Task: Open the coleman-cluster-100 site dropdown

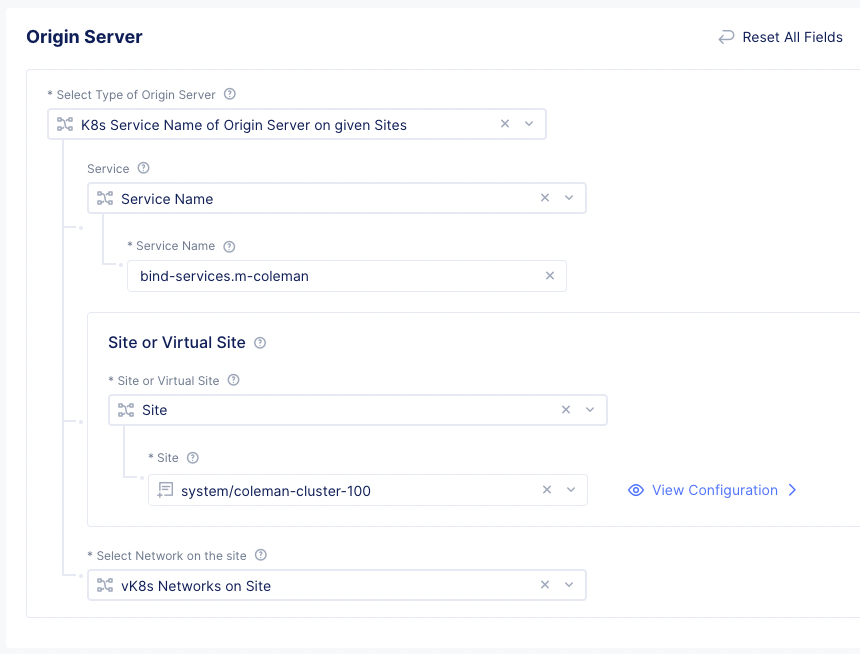Action: pos(571,490)
